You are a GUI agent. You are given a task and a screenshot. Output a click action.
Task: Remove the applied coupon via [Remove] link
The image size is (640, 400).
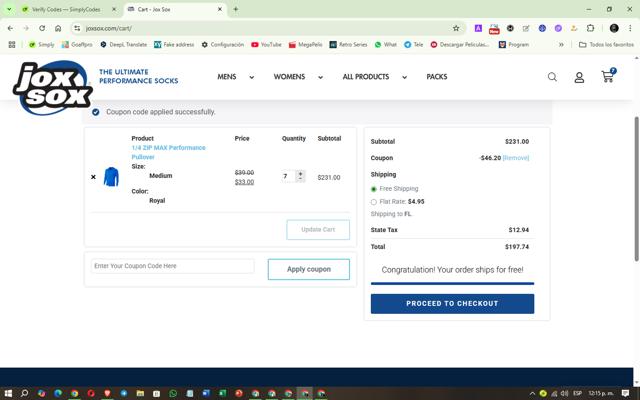pos(516,158)
